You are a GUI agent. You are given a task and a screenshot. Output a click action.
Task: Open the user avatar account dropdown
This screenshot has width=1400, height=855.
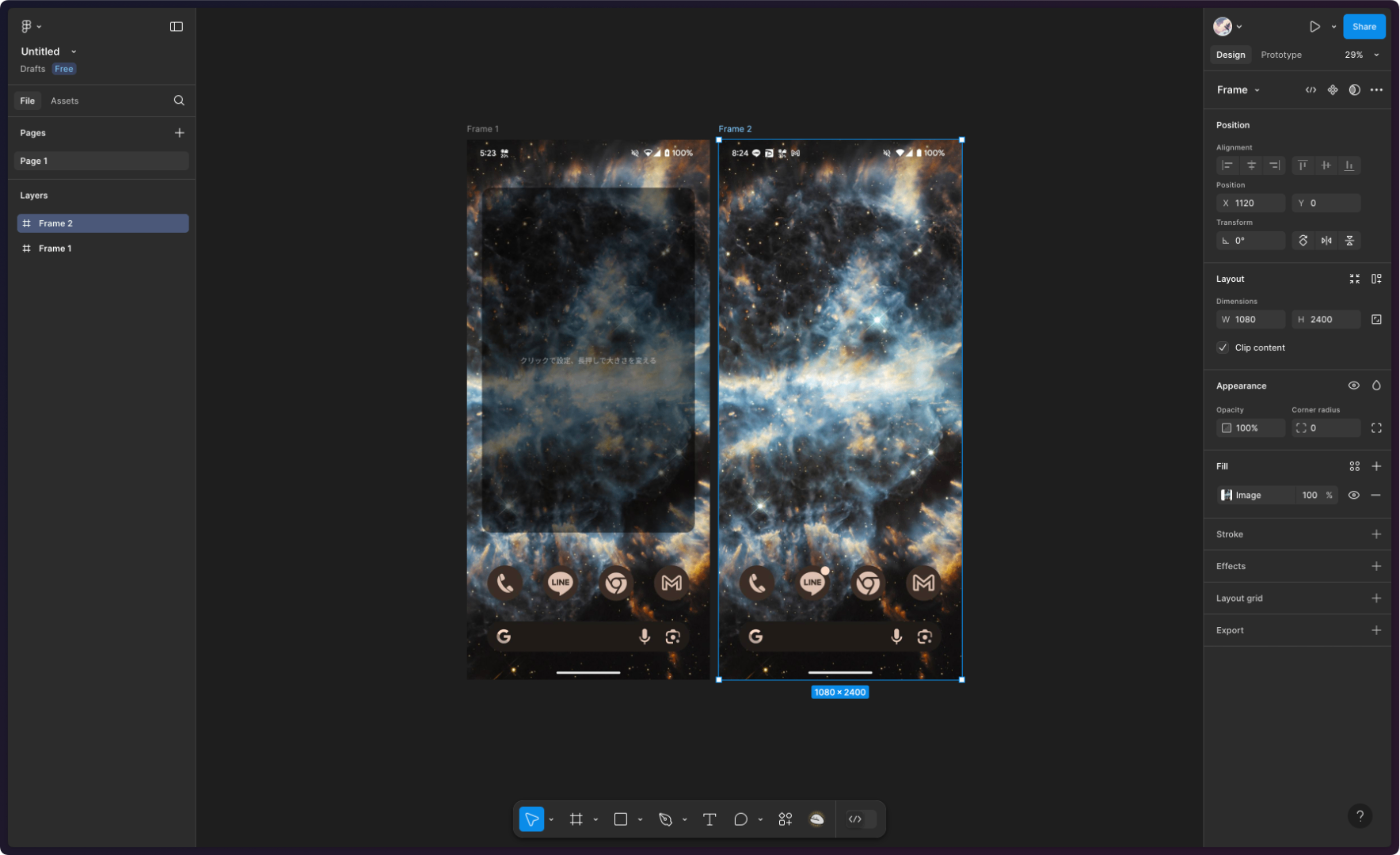click(1228, 27)
